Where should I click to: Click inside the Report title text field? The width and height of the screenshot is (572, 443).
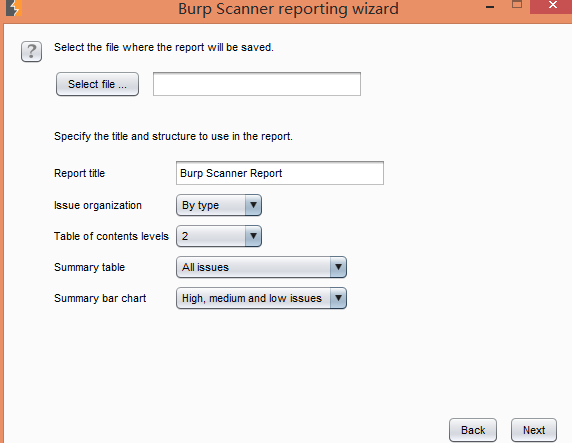click(280, 173)
